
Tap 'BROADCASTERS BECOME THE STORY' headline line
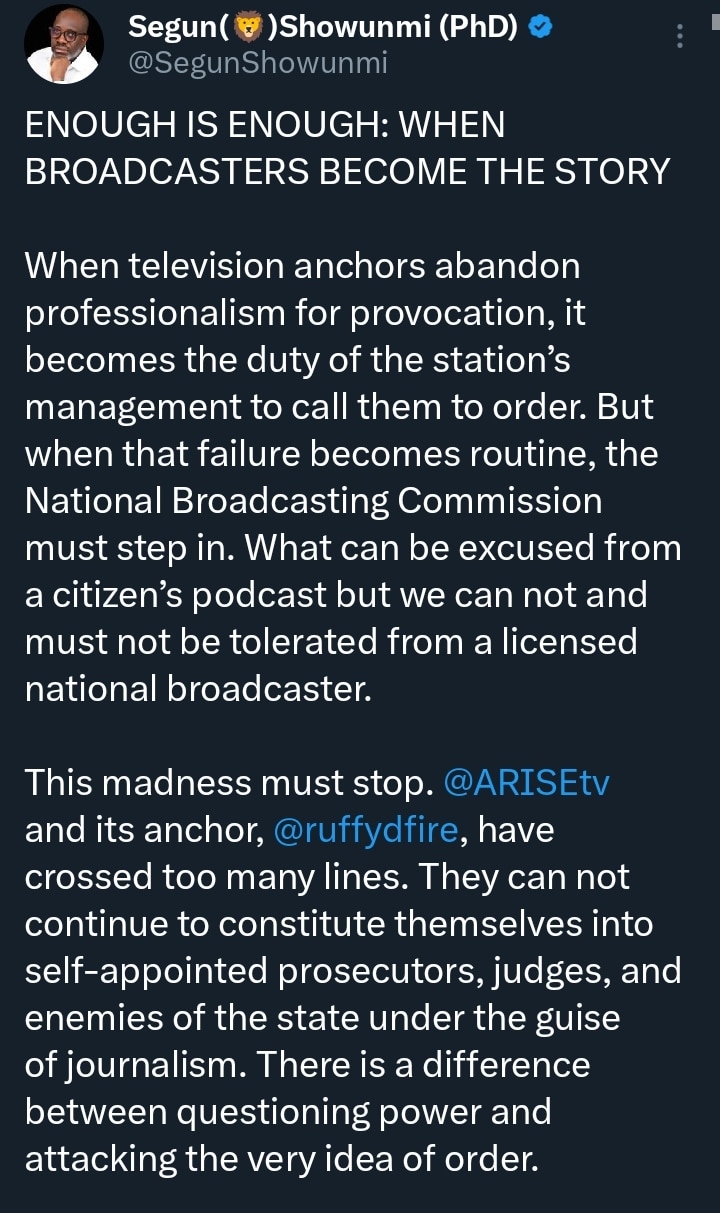coord(347,172)
